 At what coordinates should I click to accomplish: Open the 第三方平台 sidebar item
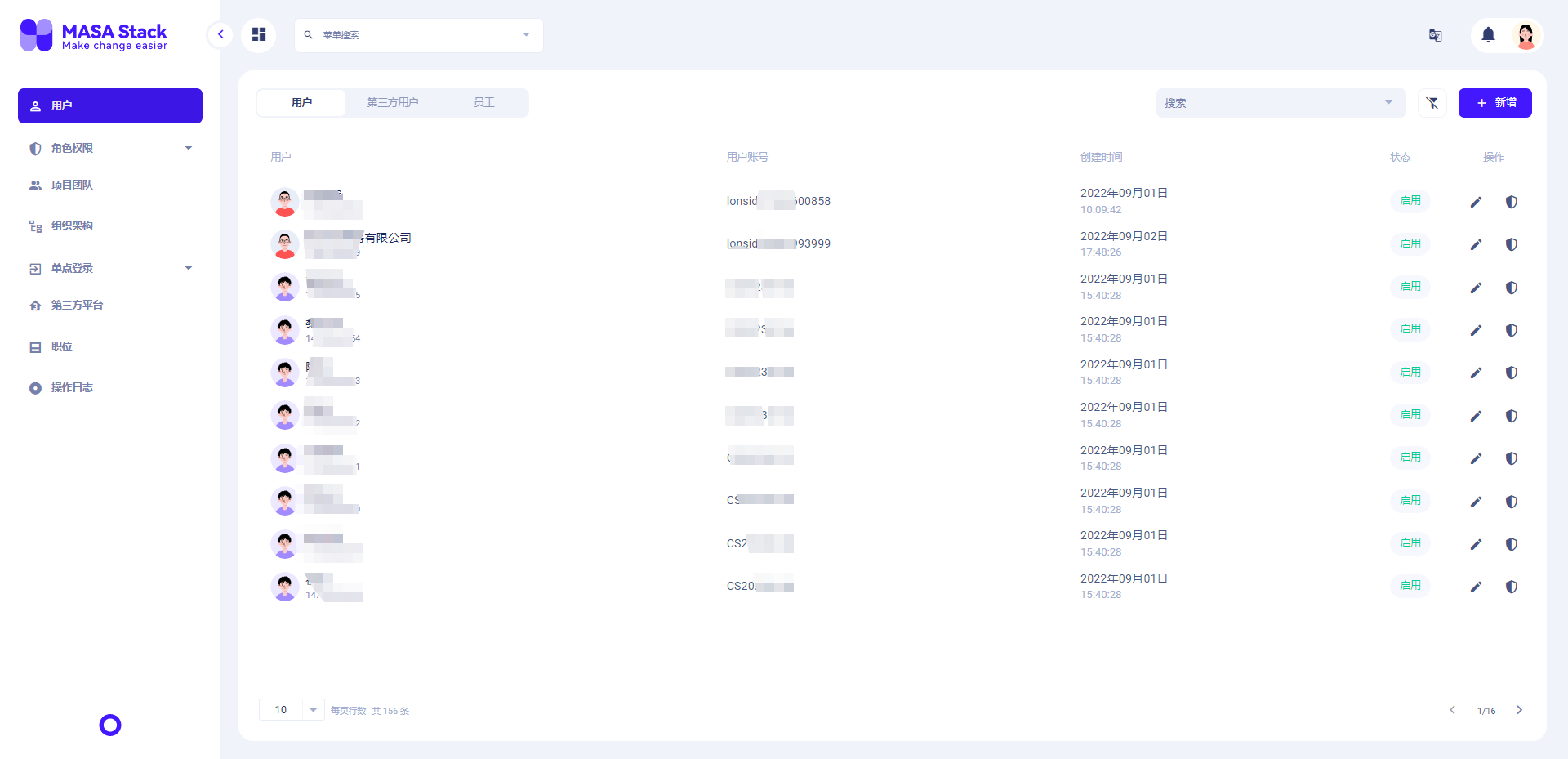[110, 306]
